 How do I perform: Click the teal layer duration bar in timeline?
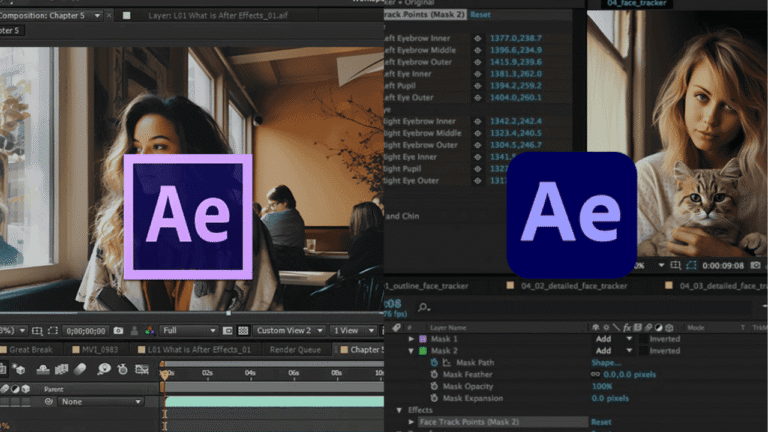tap(274, 402)
